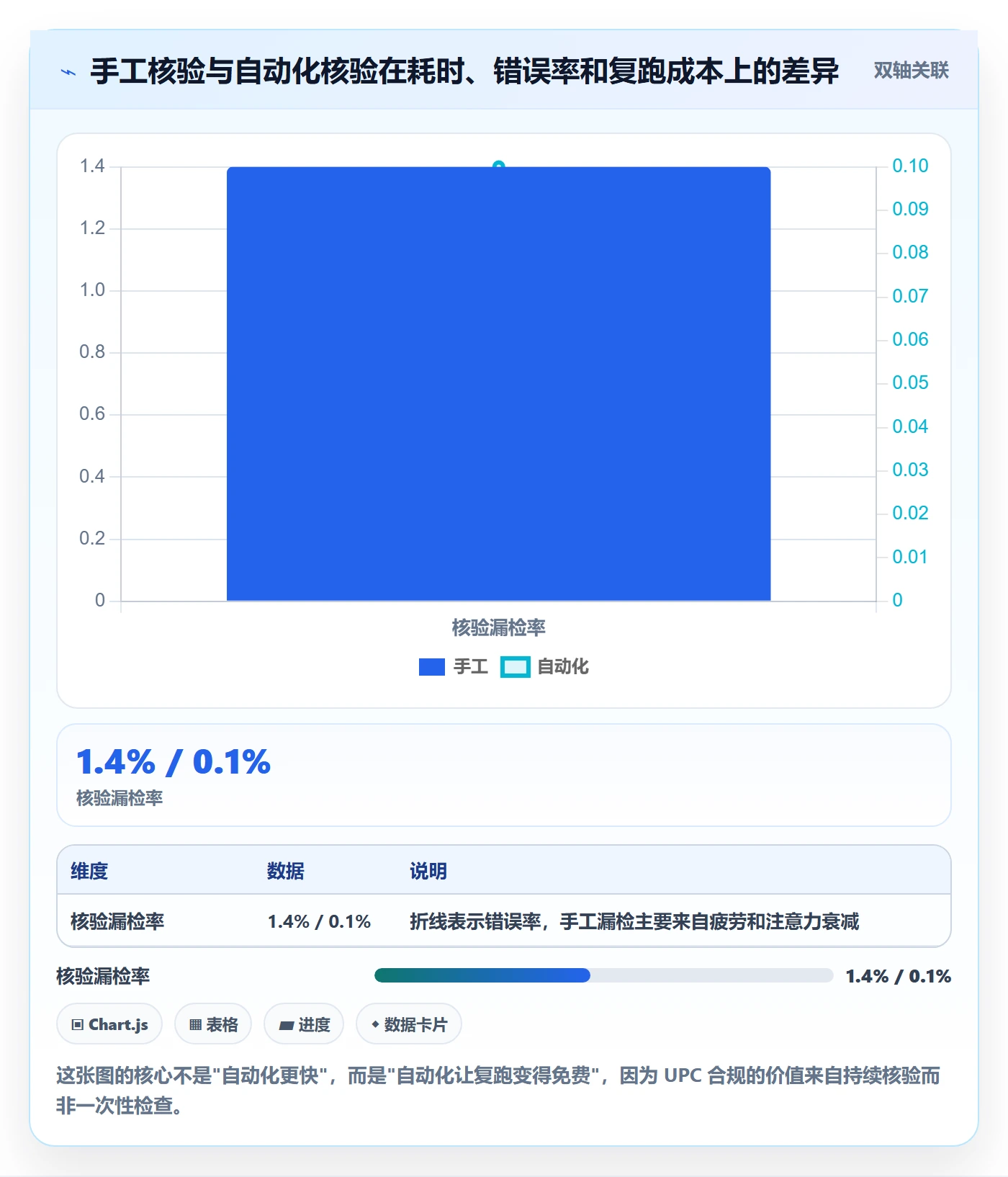
Task: Click the 数据 table column header
Action: click(x=286, y=871)
